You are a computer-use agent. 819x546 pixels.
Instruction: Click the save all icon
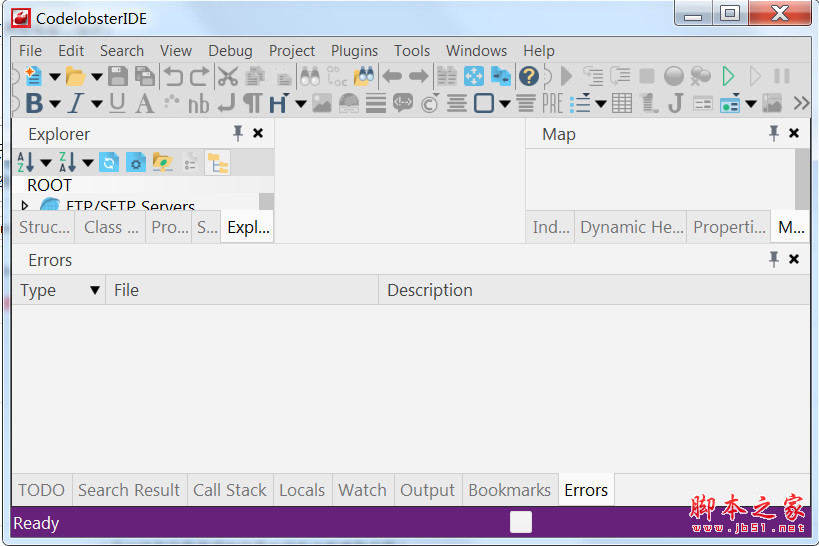[145, 76]
